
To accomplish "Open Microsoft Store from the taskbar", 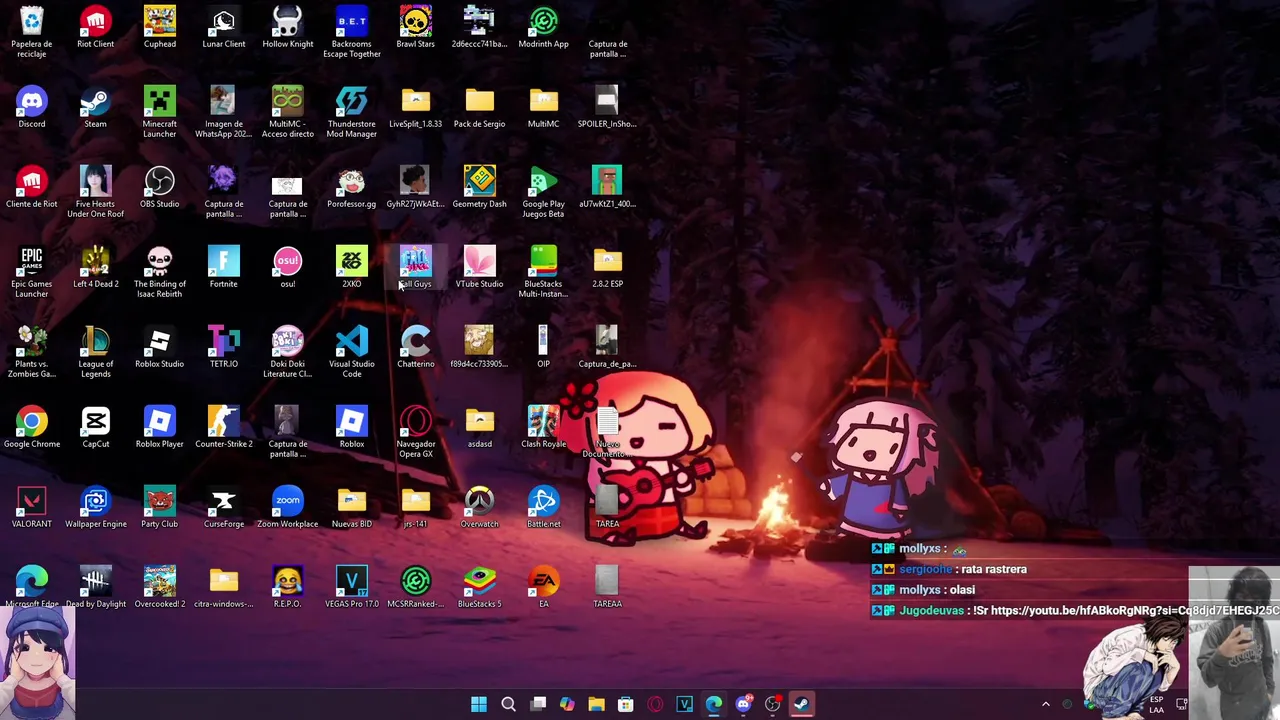I will click(x=625, y=704).
